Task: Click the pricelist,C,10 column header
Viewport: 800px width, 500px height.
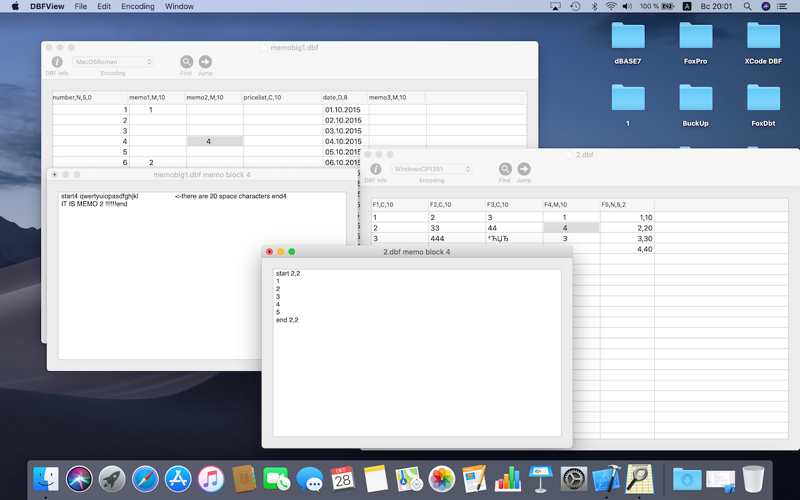Action: [280, 98]
